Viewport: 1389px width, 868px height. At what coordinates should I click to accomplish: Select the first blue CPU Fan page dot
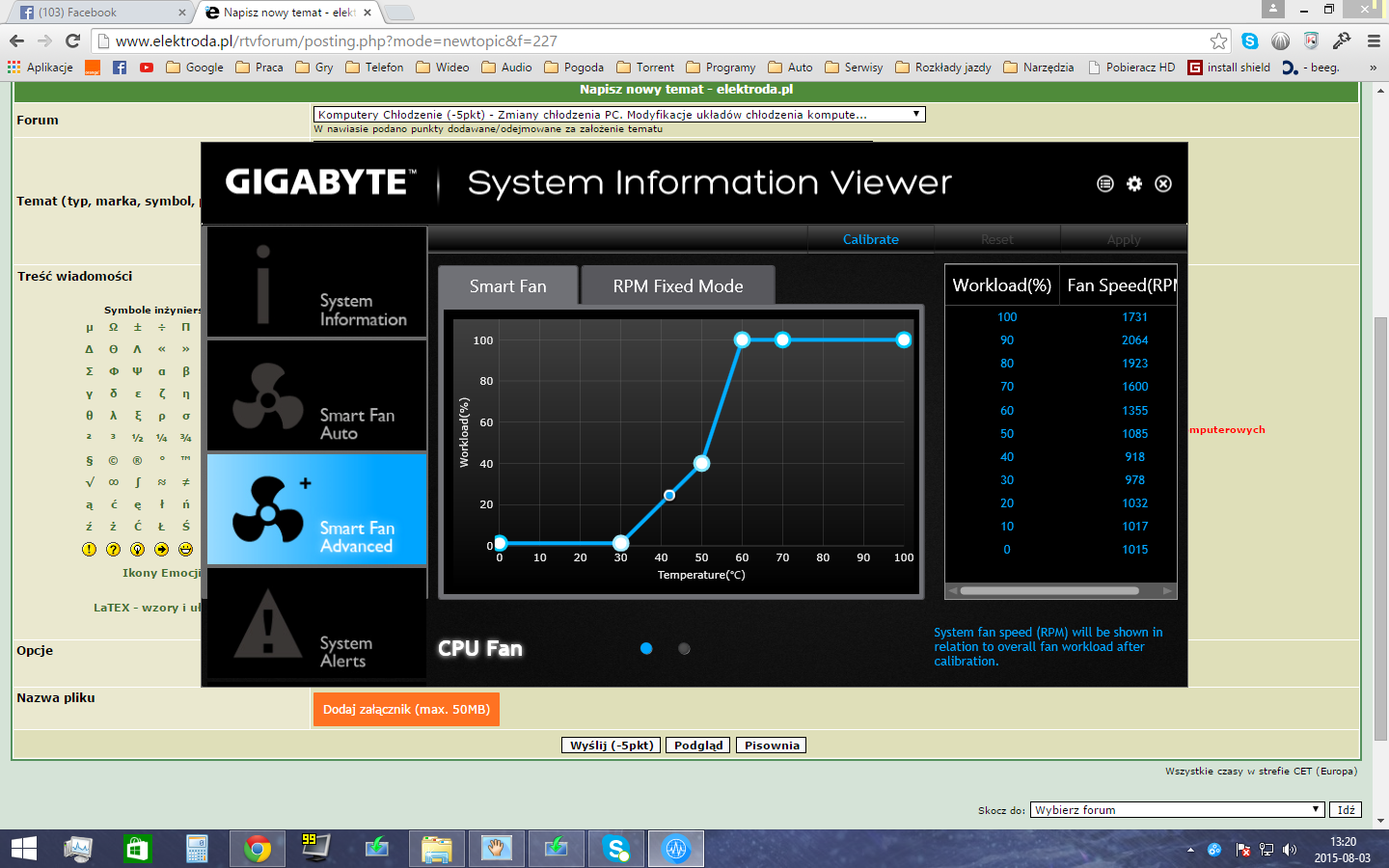(646, 648)
